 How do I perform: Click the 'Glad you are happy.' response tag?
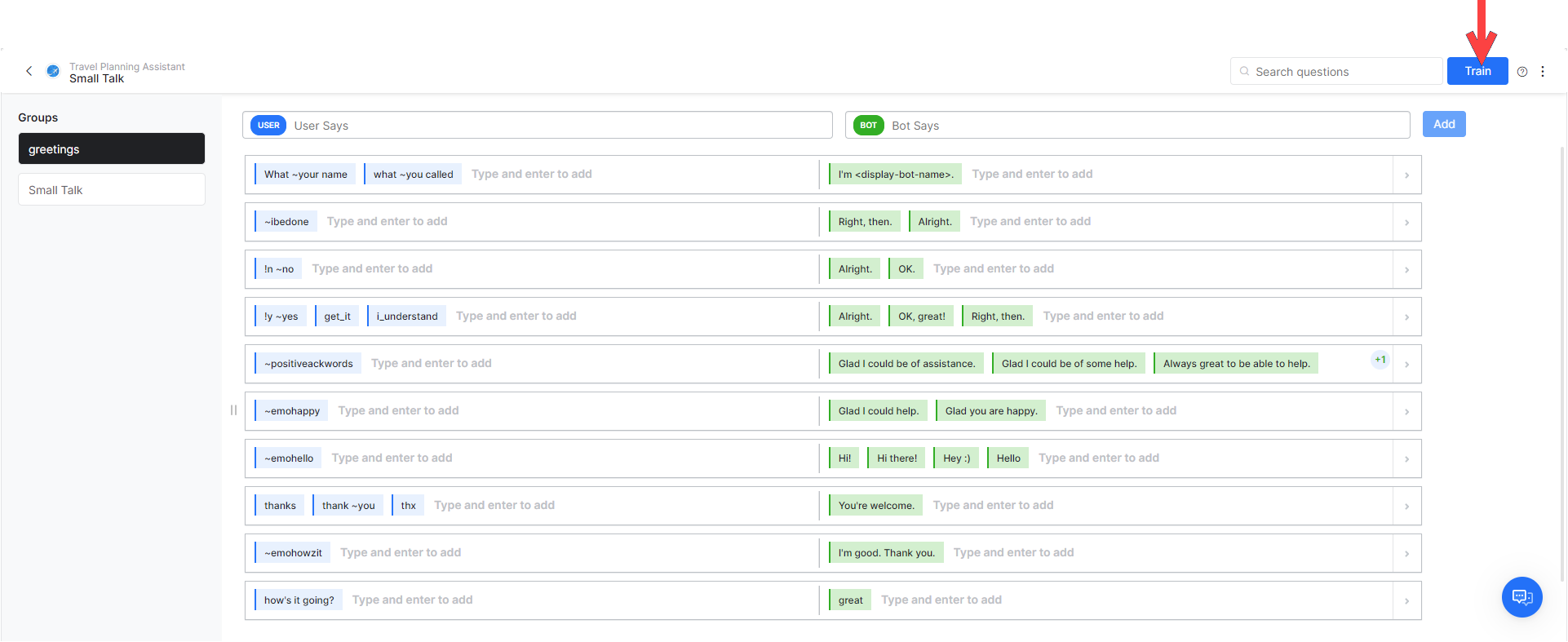(x=990, y=411)
